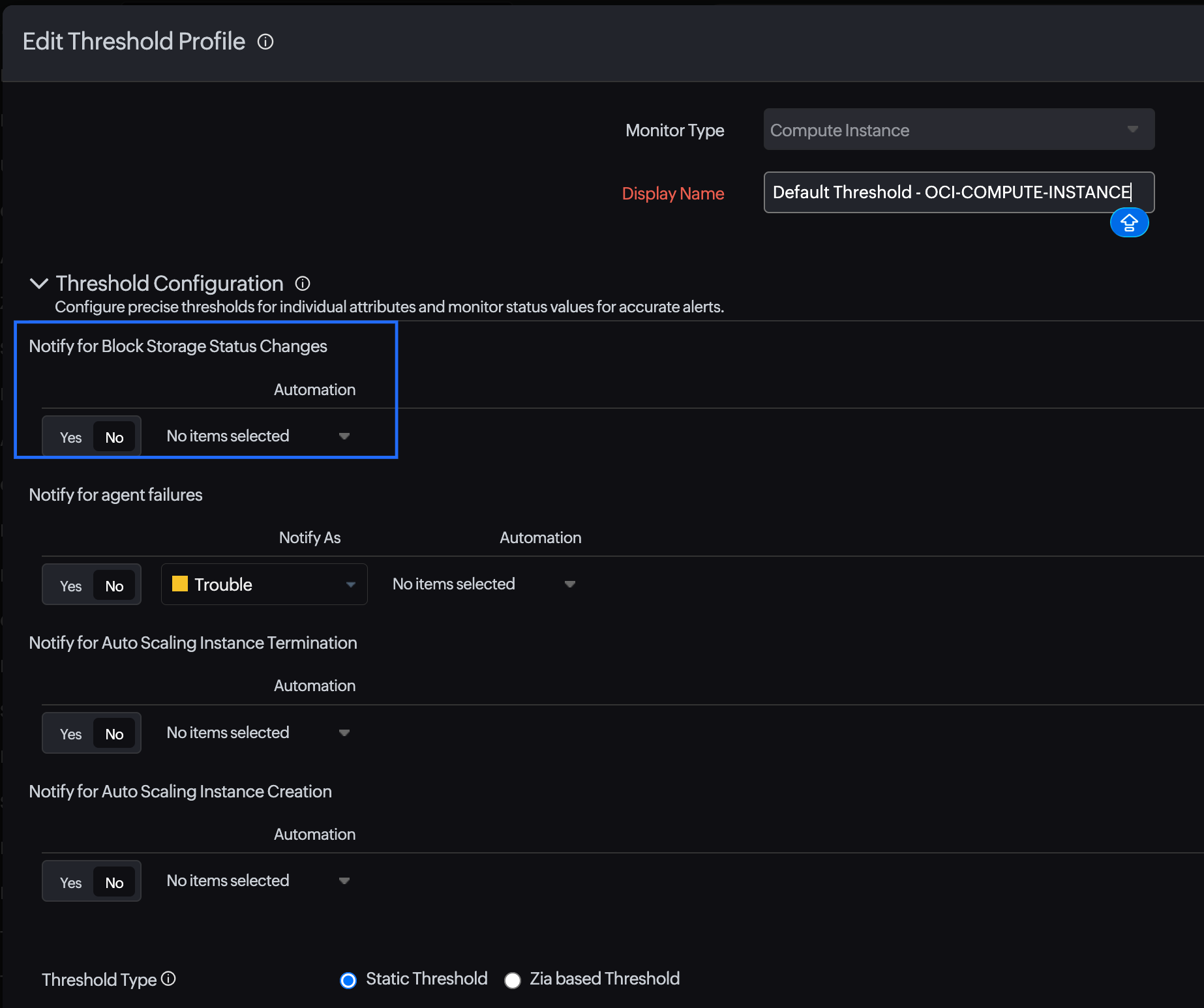Select the Static Threshold radio button

[348, 980]
